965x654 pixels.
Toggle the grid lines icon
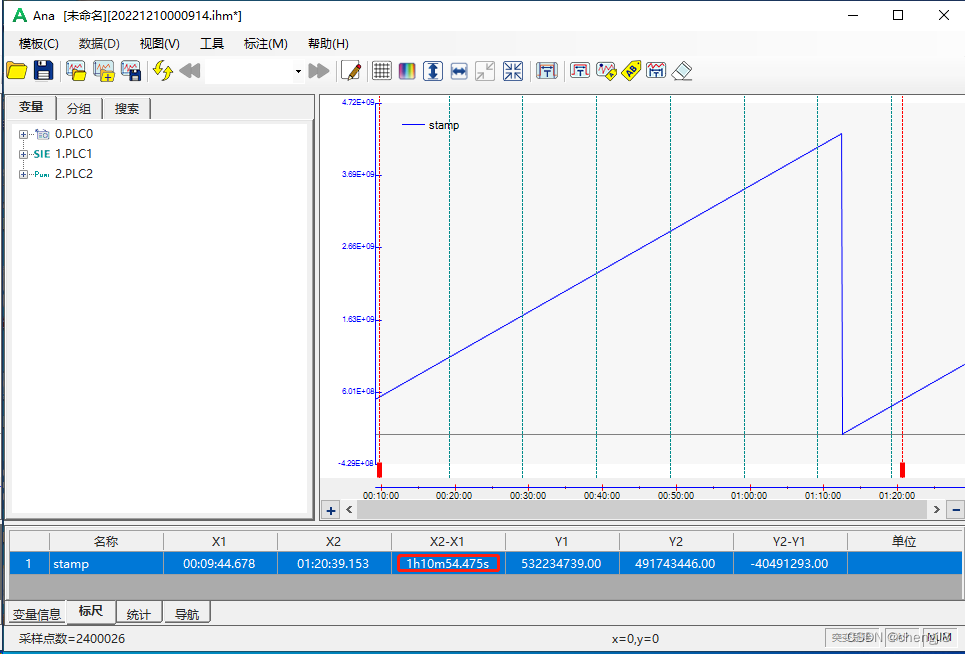pyautogui.click(x=382, y=71)
